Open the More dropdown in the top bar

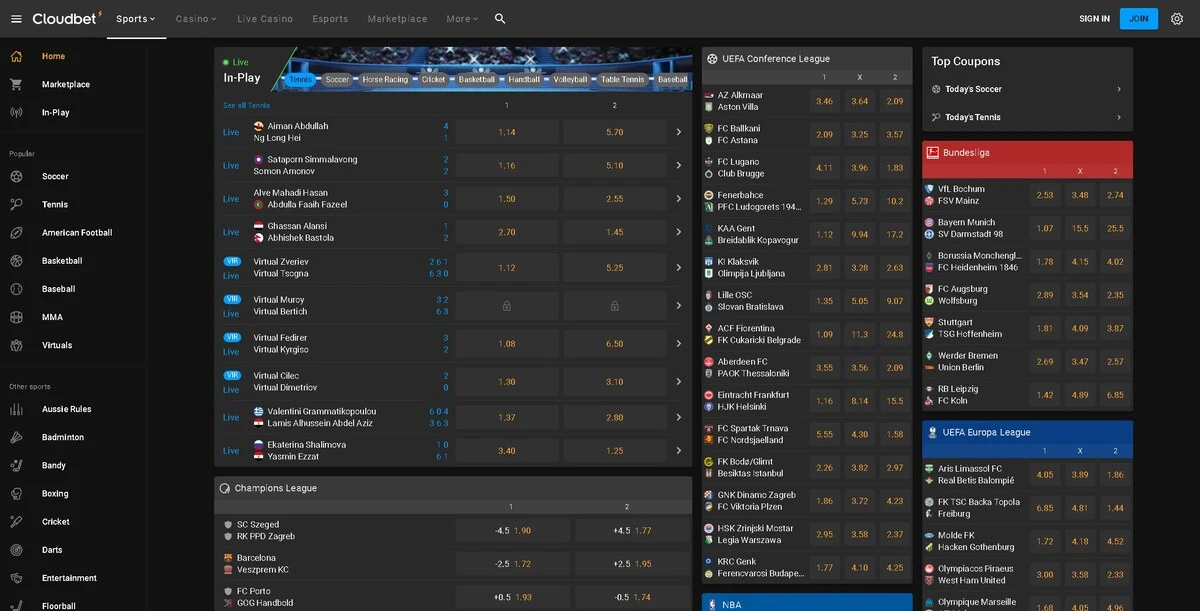click(462, 19)
